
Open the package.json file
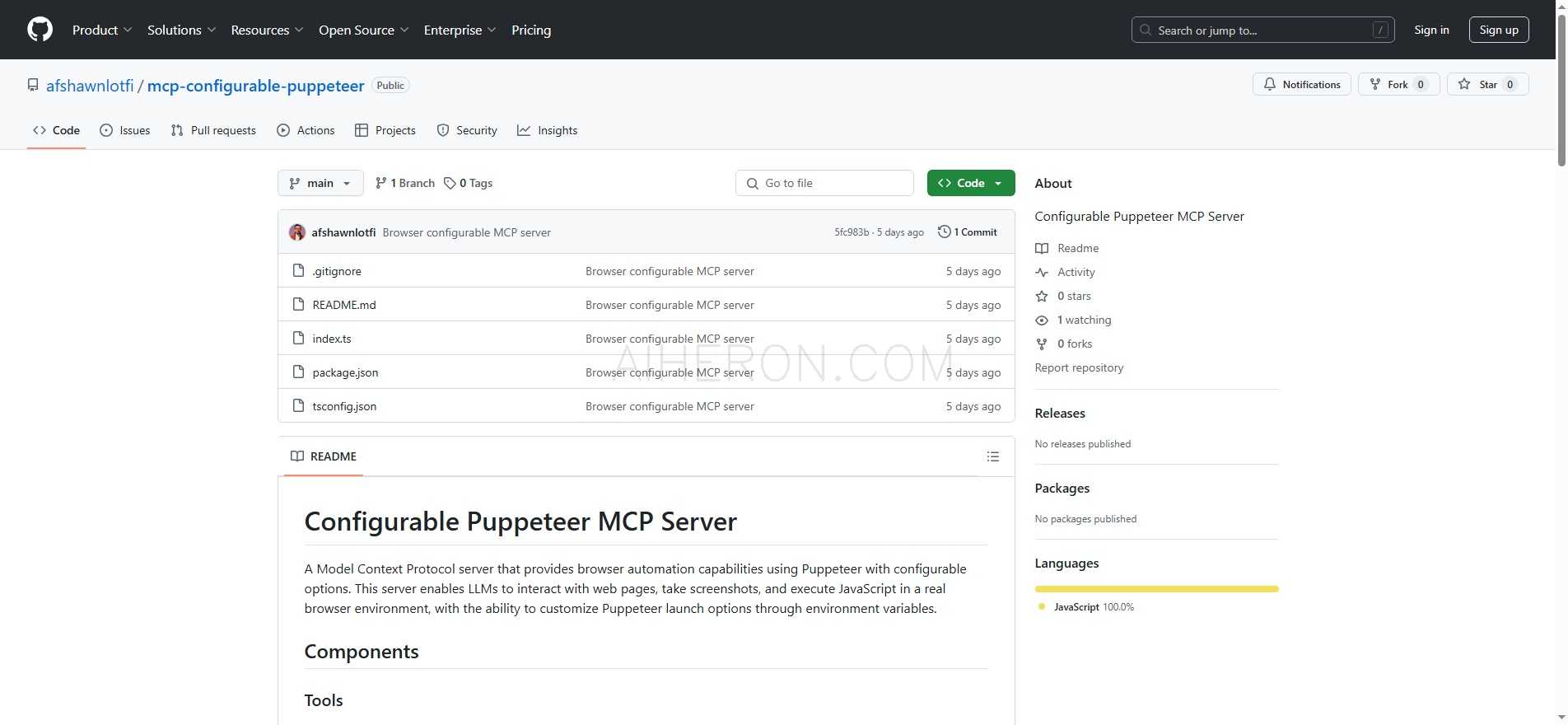(345, 372)
